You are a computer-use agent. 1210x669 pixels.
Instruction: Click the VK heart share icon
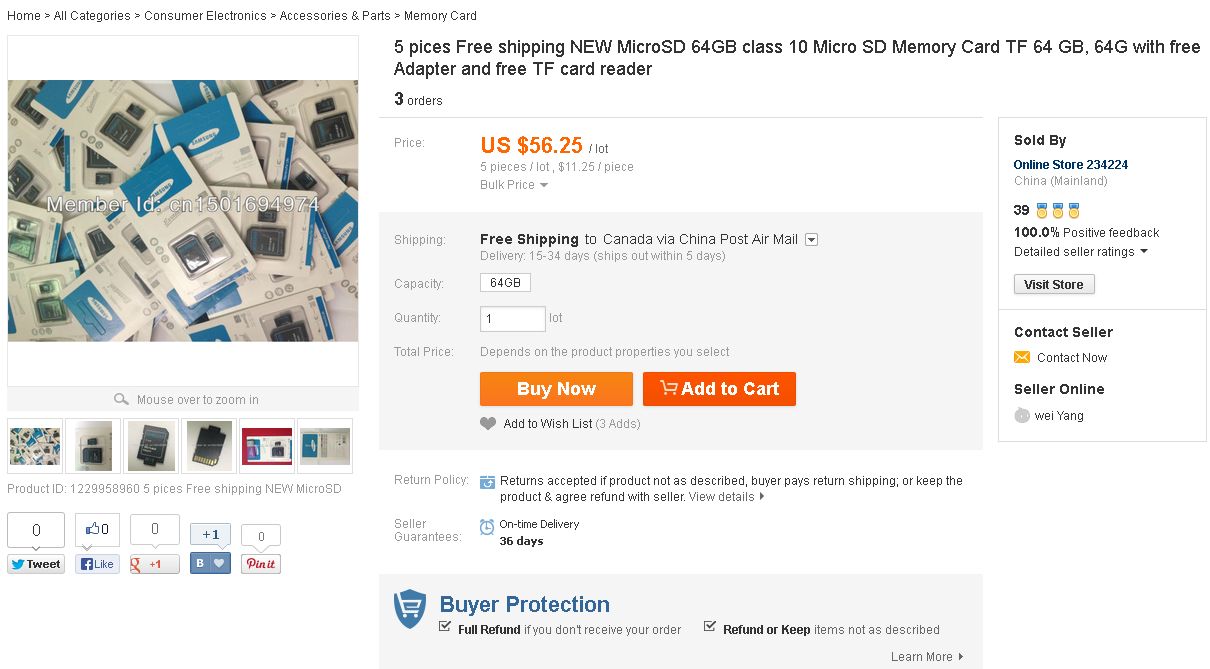coord(210,563)
